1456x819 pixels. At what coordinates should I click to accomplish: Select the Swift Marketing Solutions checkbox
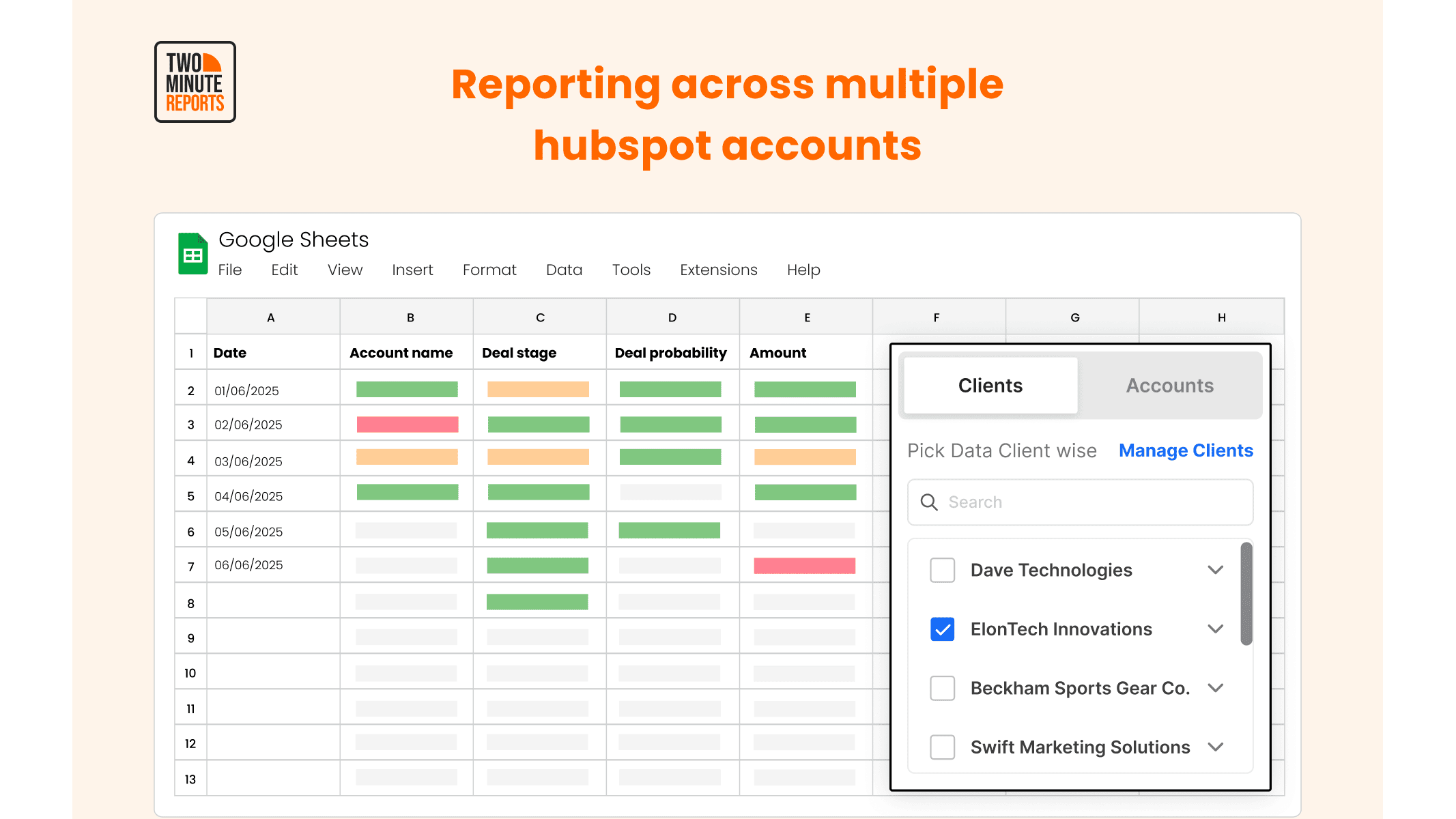(942, 747)
